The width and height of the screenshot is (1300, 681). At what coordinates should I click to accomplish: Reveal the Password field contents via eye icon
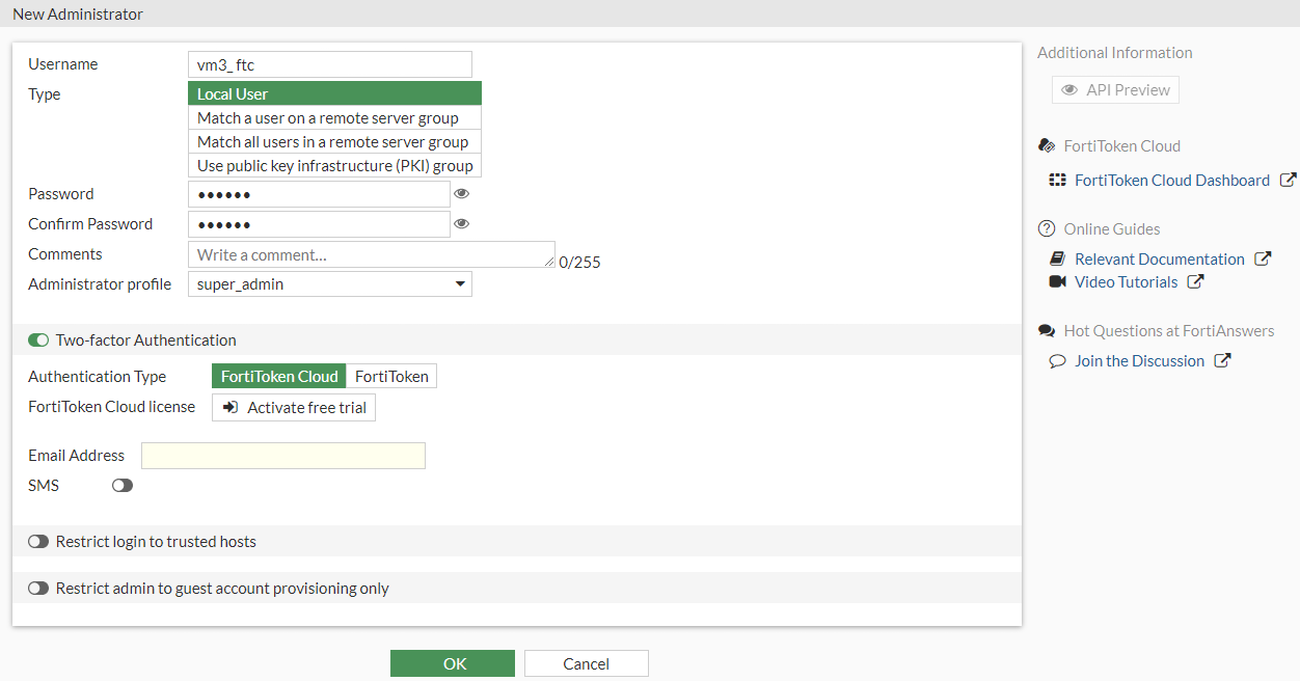(x=461, y=193)
